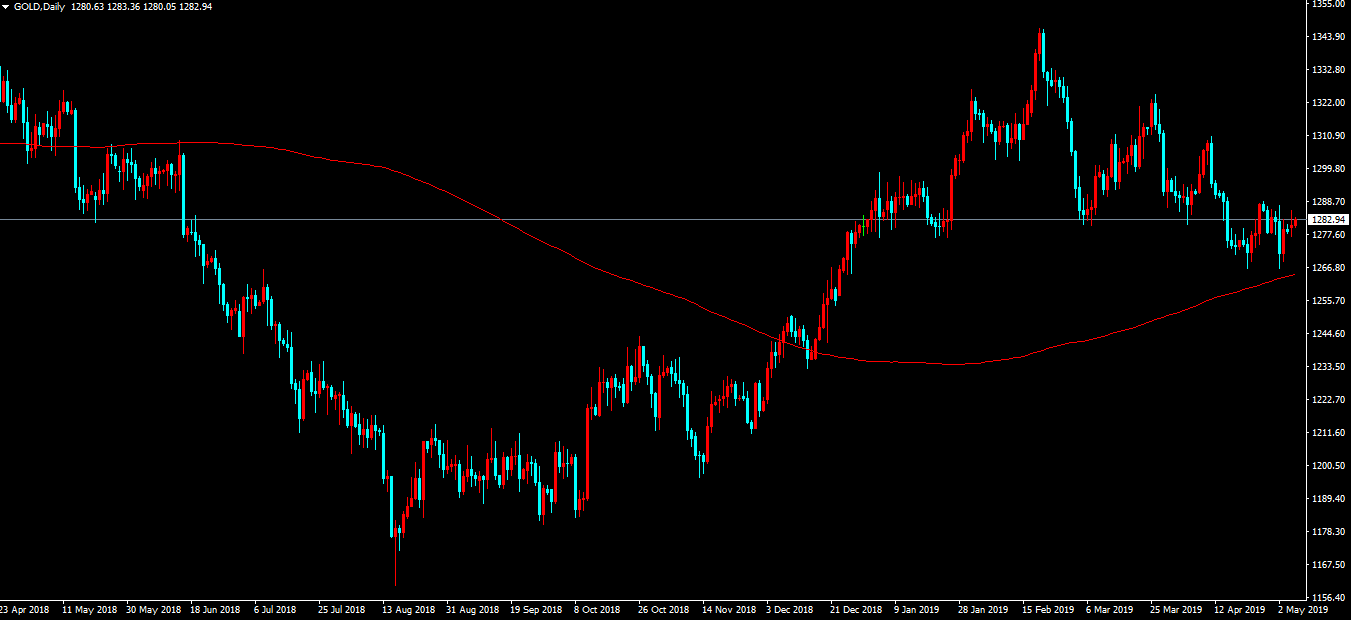
Task: Click the 1255.70 price scale label
Action: coord(1330,300)
